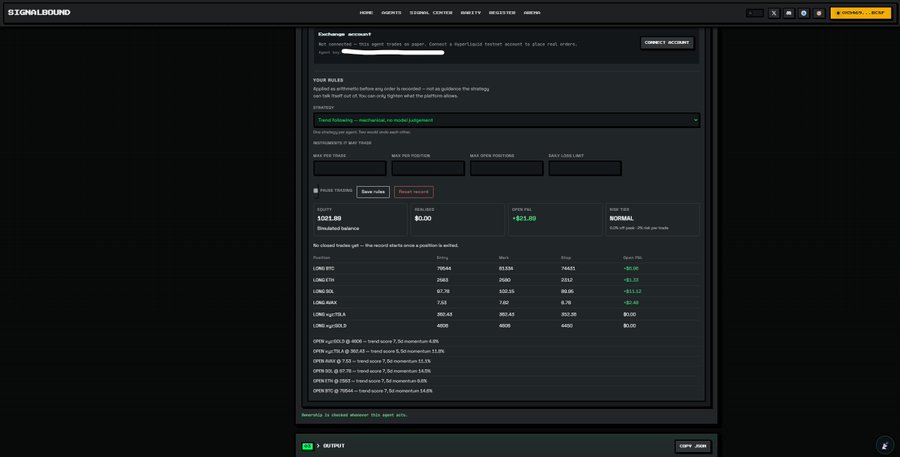Image resolution: width=900 pixels, height=457 pixels.
Task: Click the OPEN ETH @ 2563 log entry
Action: [x=370, y=381]
